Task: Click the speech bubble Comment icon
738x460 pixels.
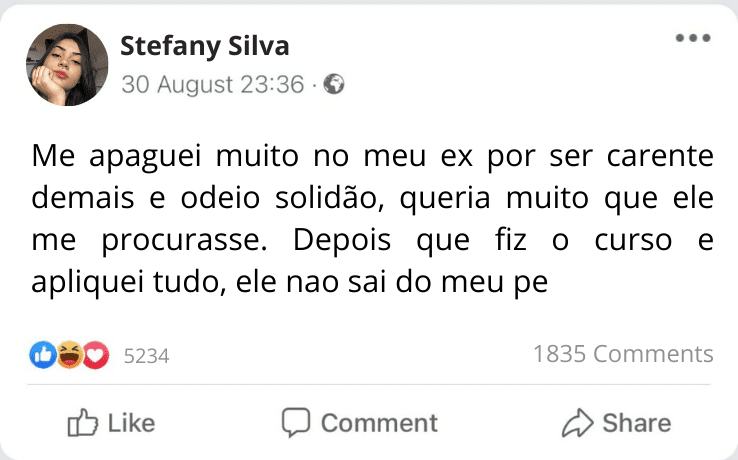Action: click(x=295, y=423)
